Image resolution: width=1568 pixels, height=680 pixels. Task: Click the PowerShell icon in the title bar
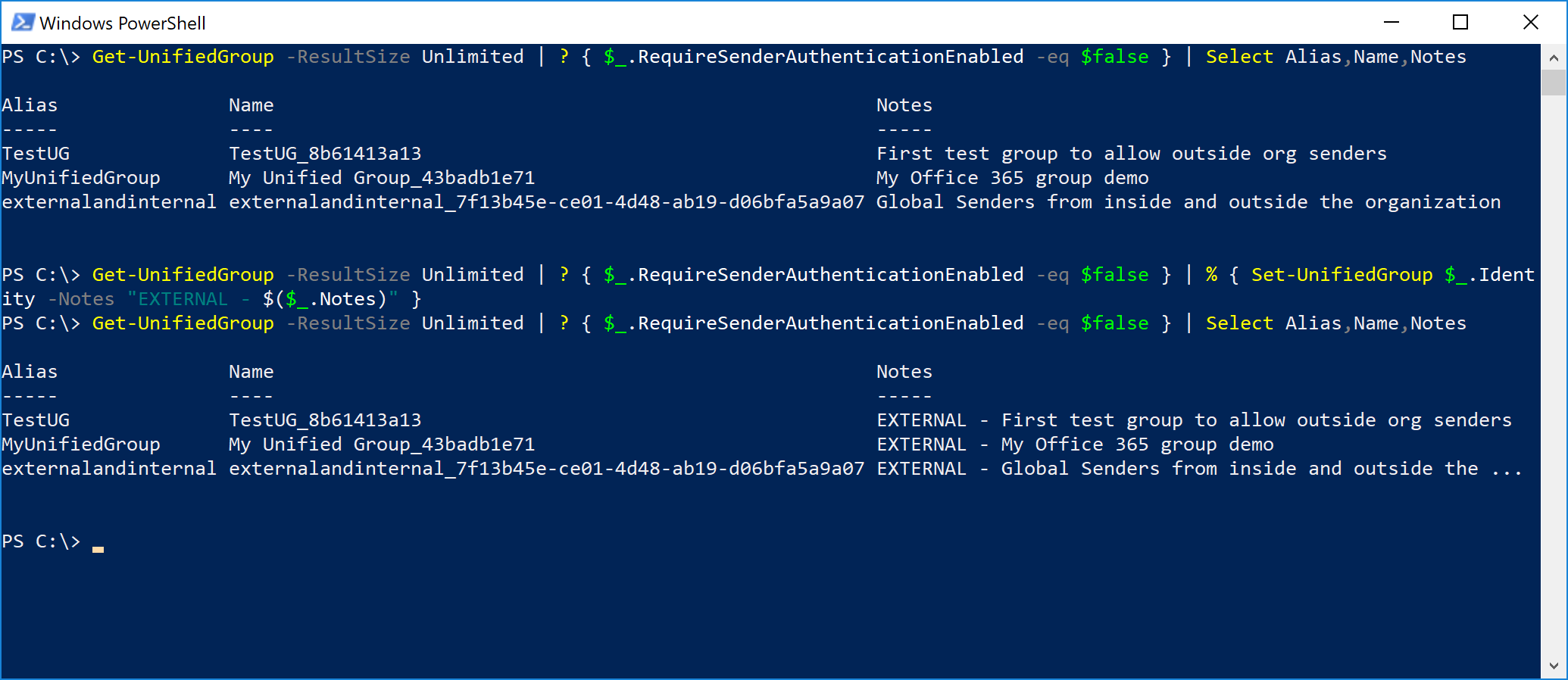(x=23, y=23)
